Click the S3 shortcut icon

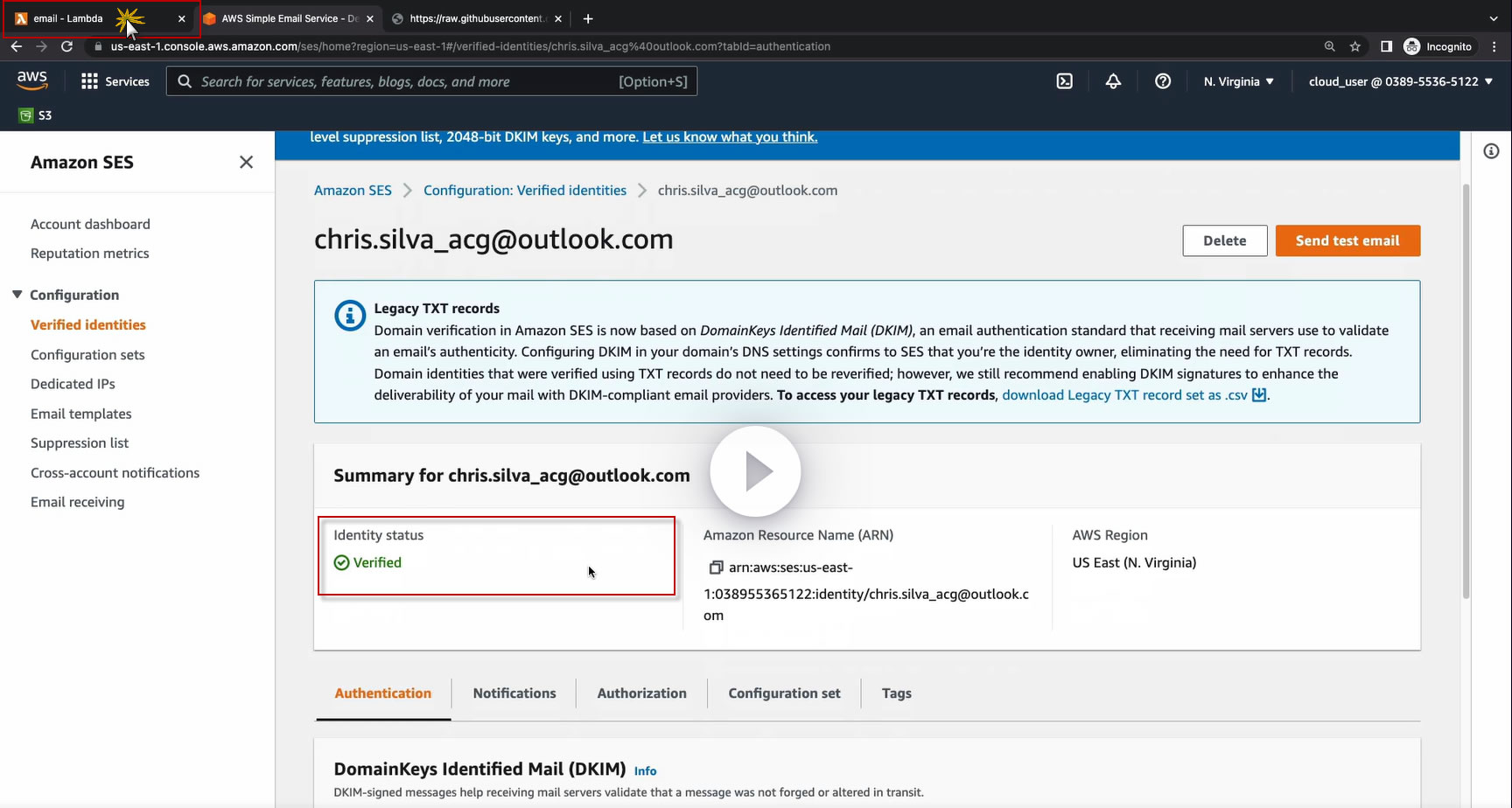[x=26, y=115]
